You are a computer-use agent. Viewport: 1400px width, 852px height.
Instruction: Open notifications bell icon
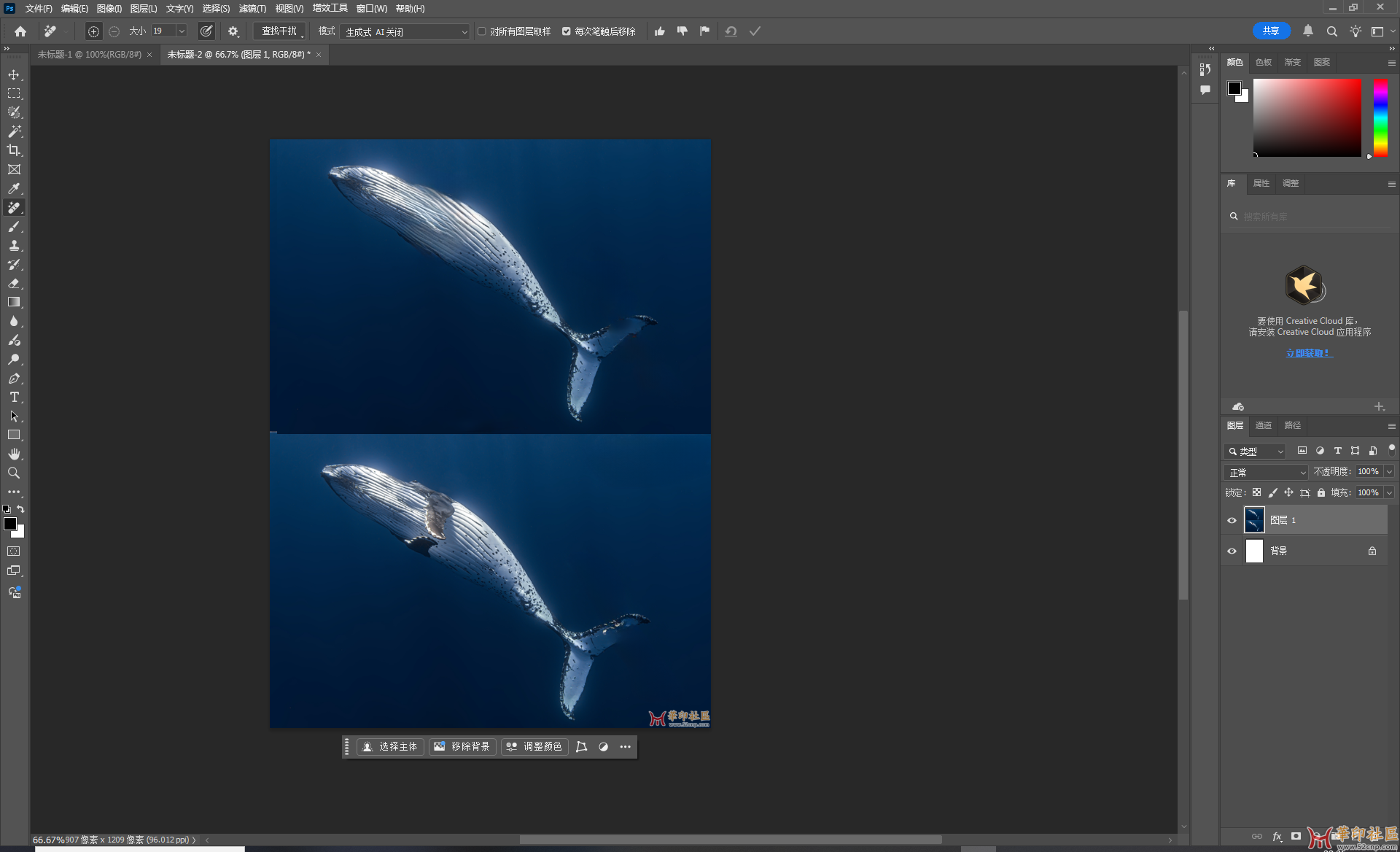(1308, 31)
